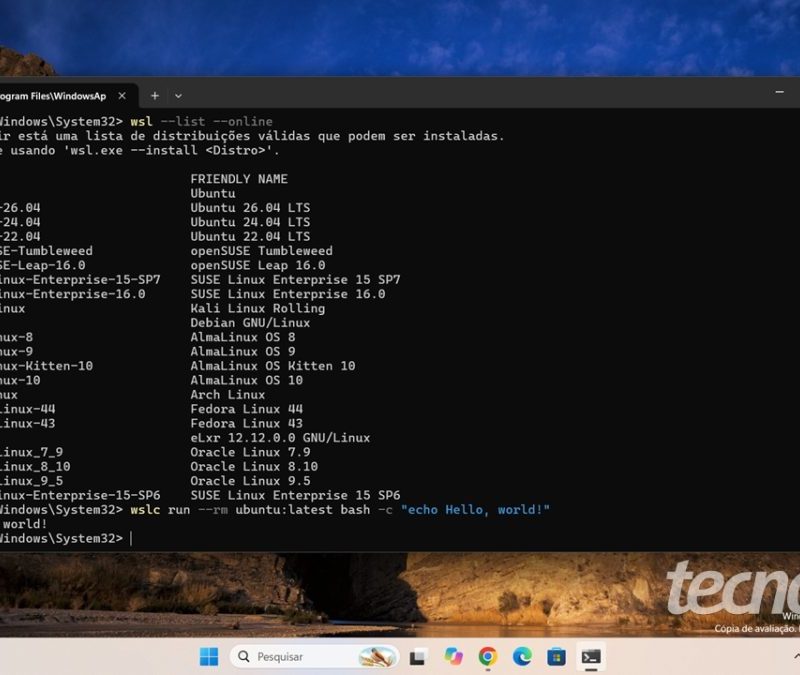Minimize the terminal window
Screen dimensions: 800x675
pyautogui.click(x=779, y=92)
